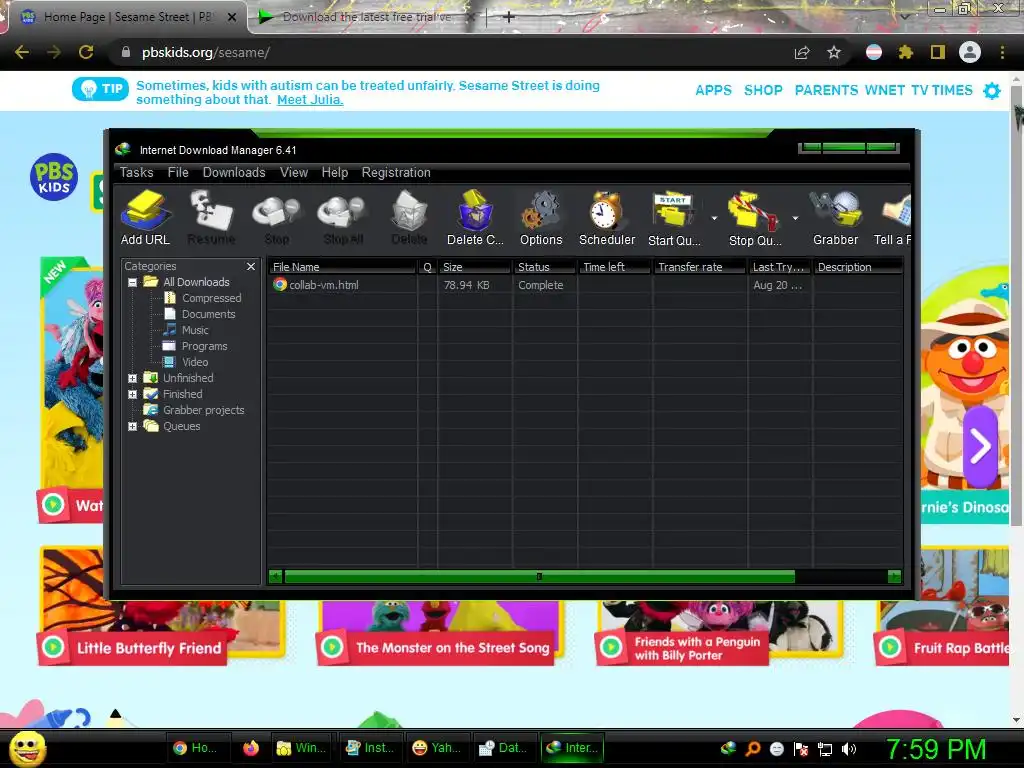Open the Tasks menu
The width and height of the screenshot is (1024, 768).
tap(136, 172)
